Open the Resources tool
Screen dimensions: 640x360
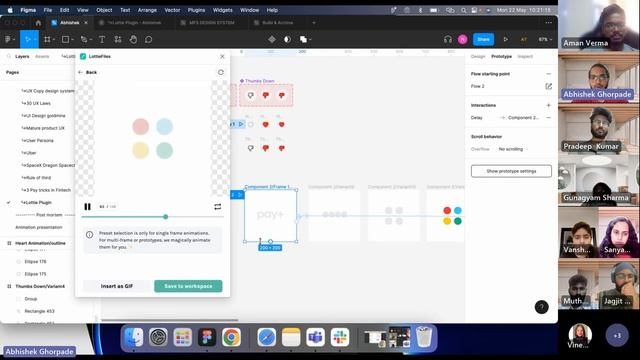118,40
